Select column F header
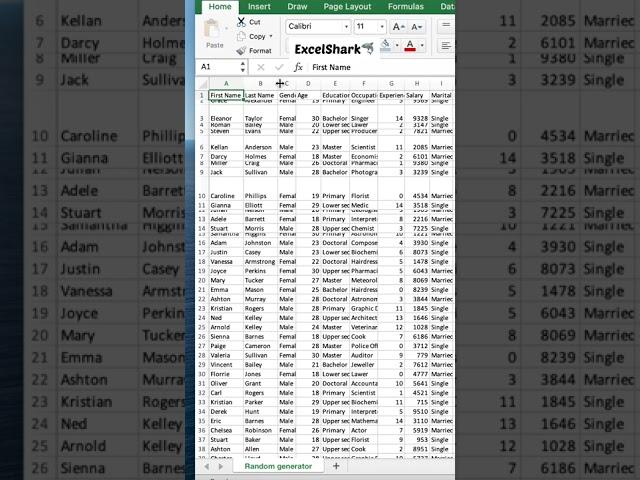This screenshot has height=480, width=640. tap(364, 84)
